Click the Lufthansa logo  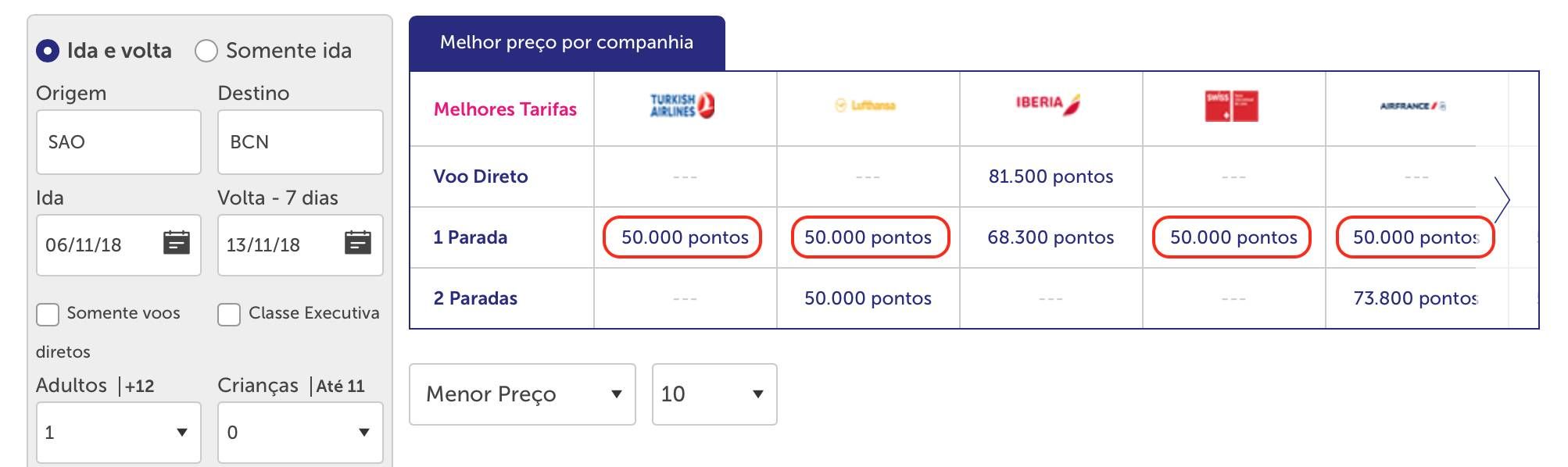(x=865, y=105)
